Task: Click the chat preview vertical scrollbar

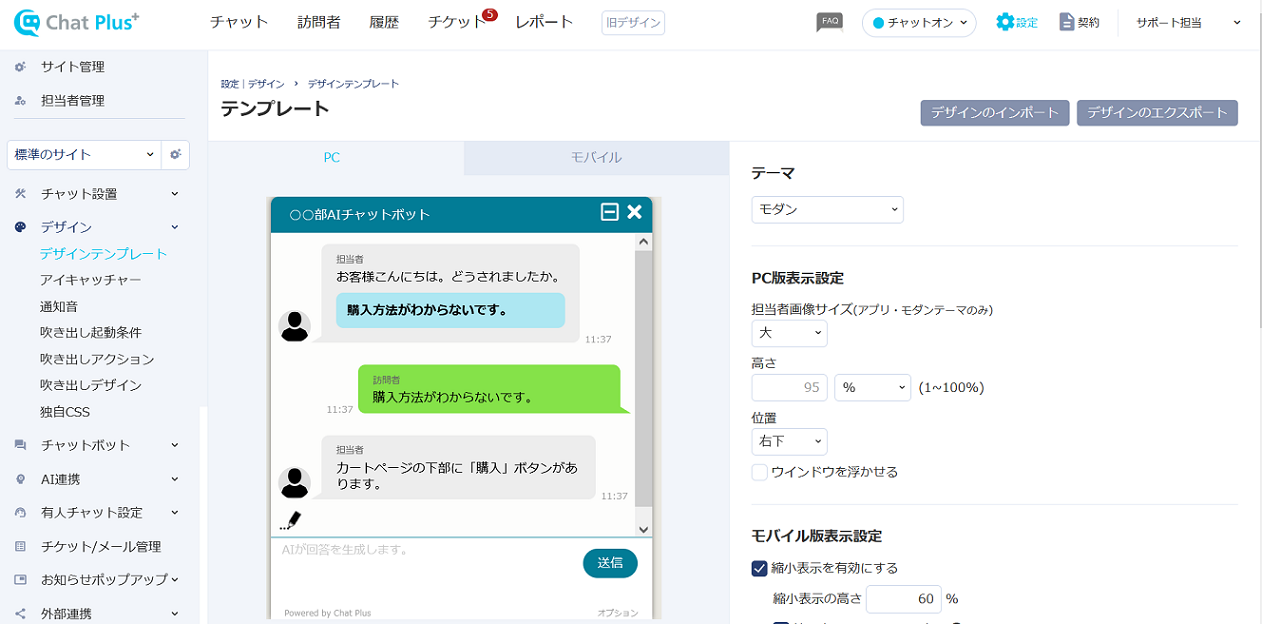Action: pos(643,380)
